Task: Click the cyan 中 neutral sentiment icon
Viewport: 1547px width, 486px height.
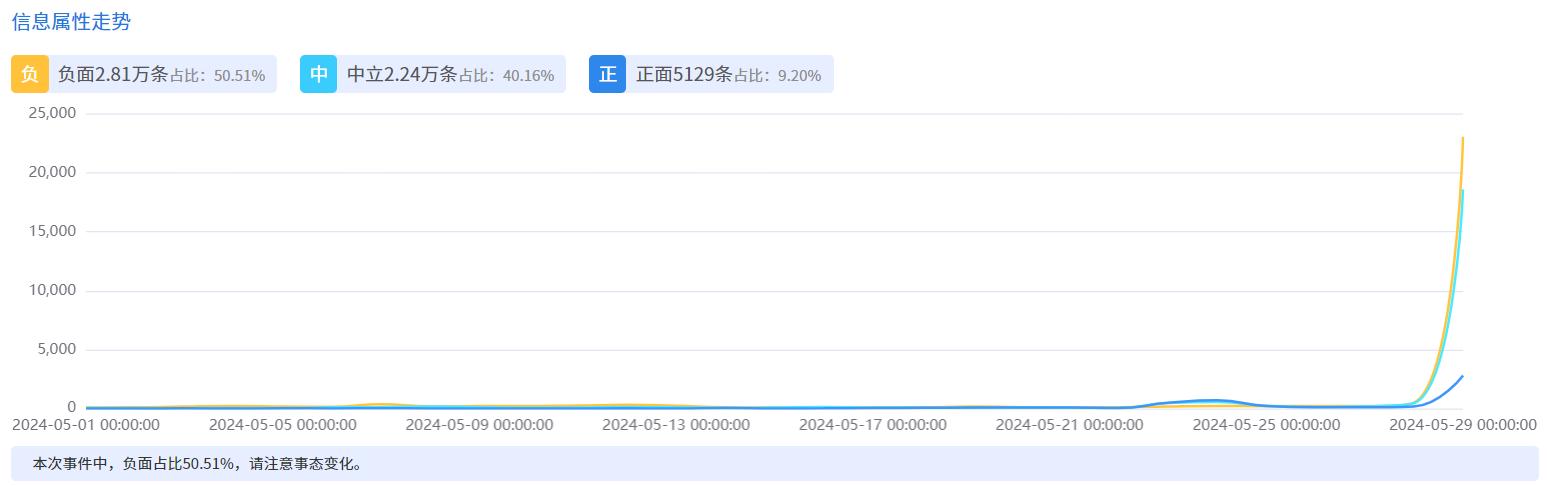Action: 319,74
